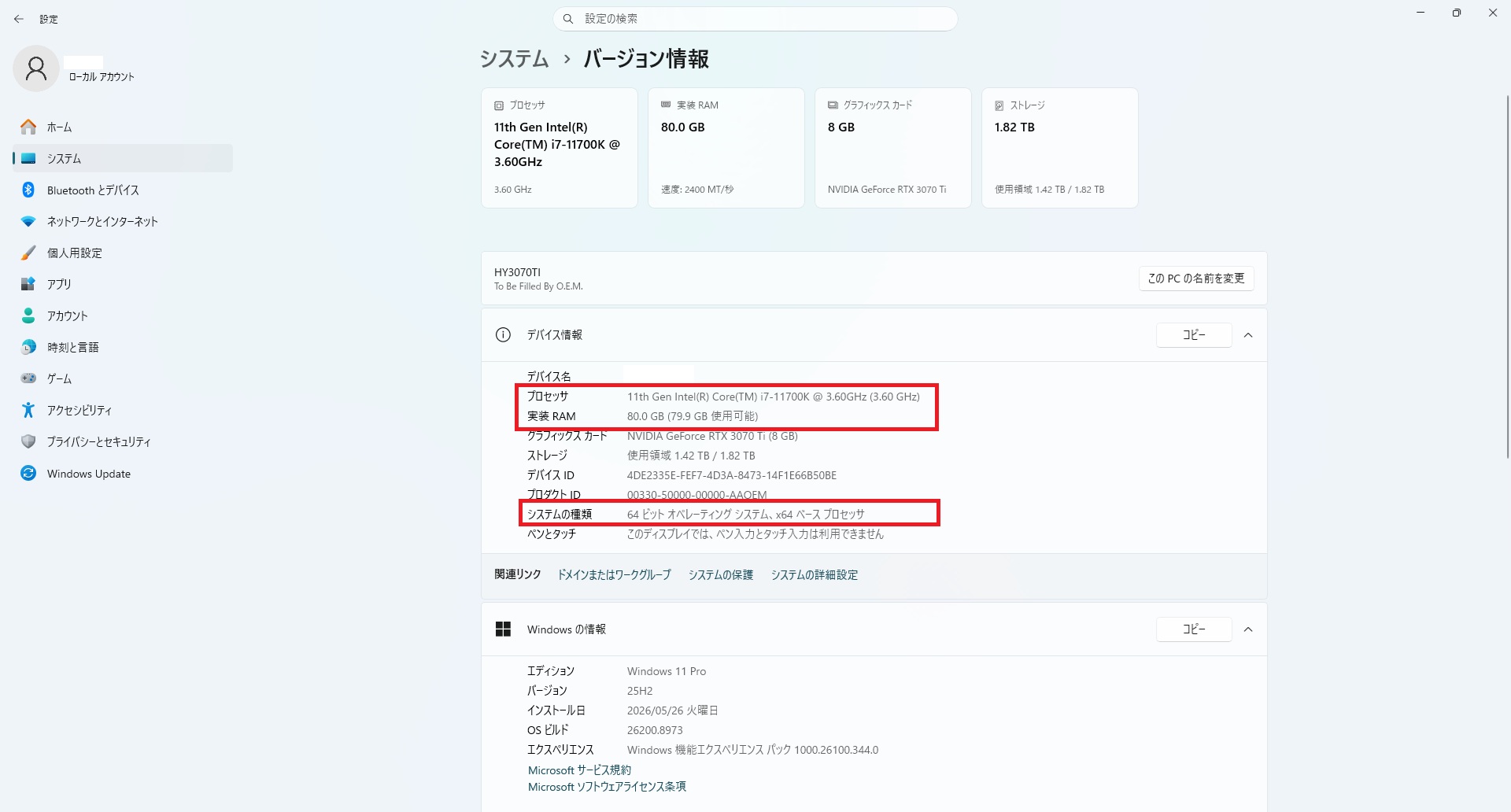
Task: Click the NVIDIA GeForce RTX 3070 Ti (8 GB) value
Action: [712, 436]
